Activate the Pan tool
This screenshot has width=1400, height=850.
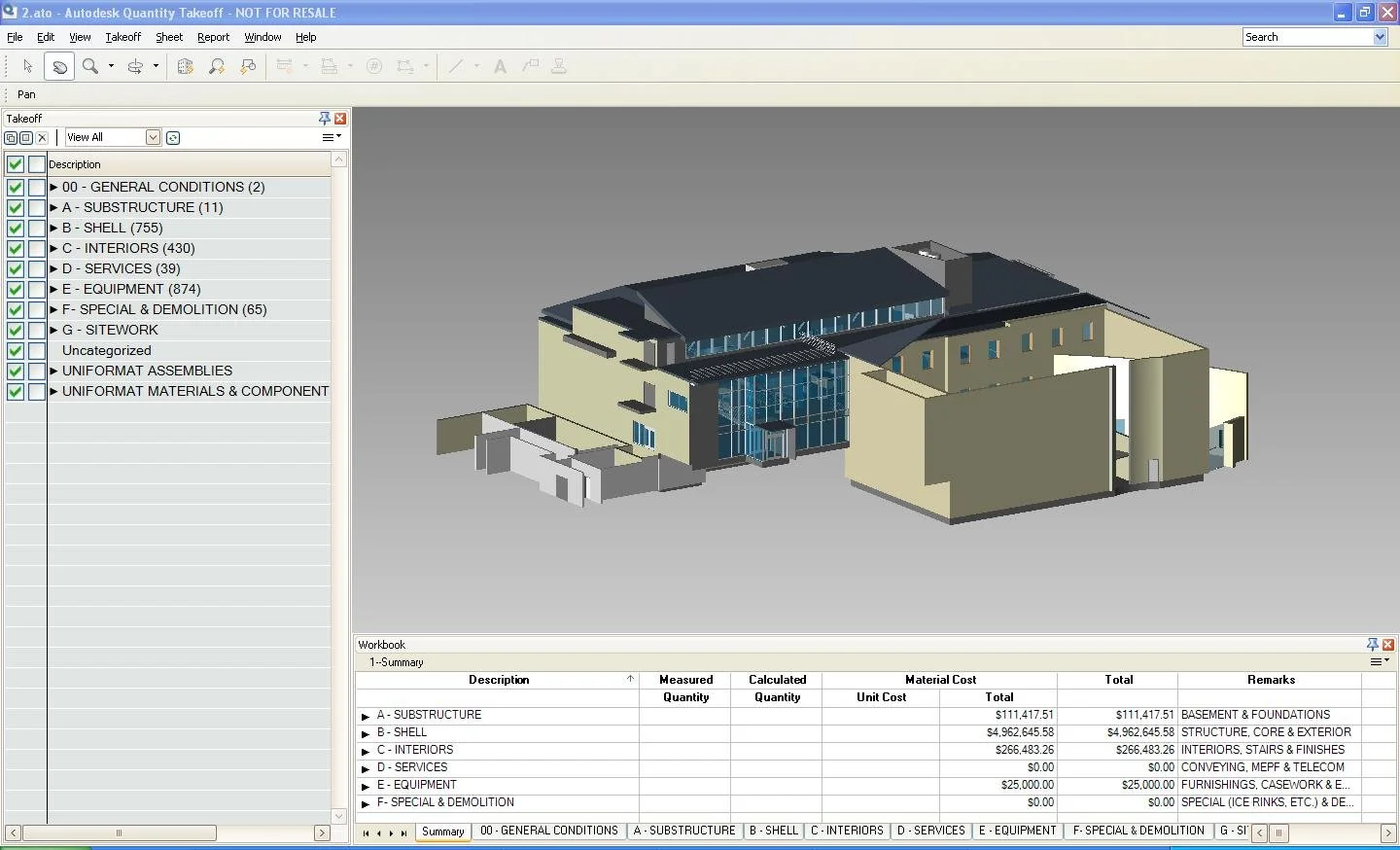pyautogui.click(x=60, y=66)
